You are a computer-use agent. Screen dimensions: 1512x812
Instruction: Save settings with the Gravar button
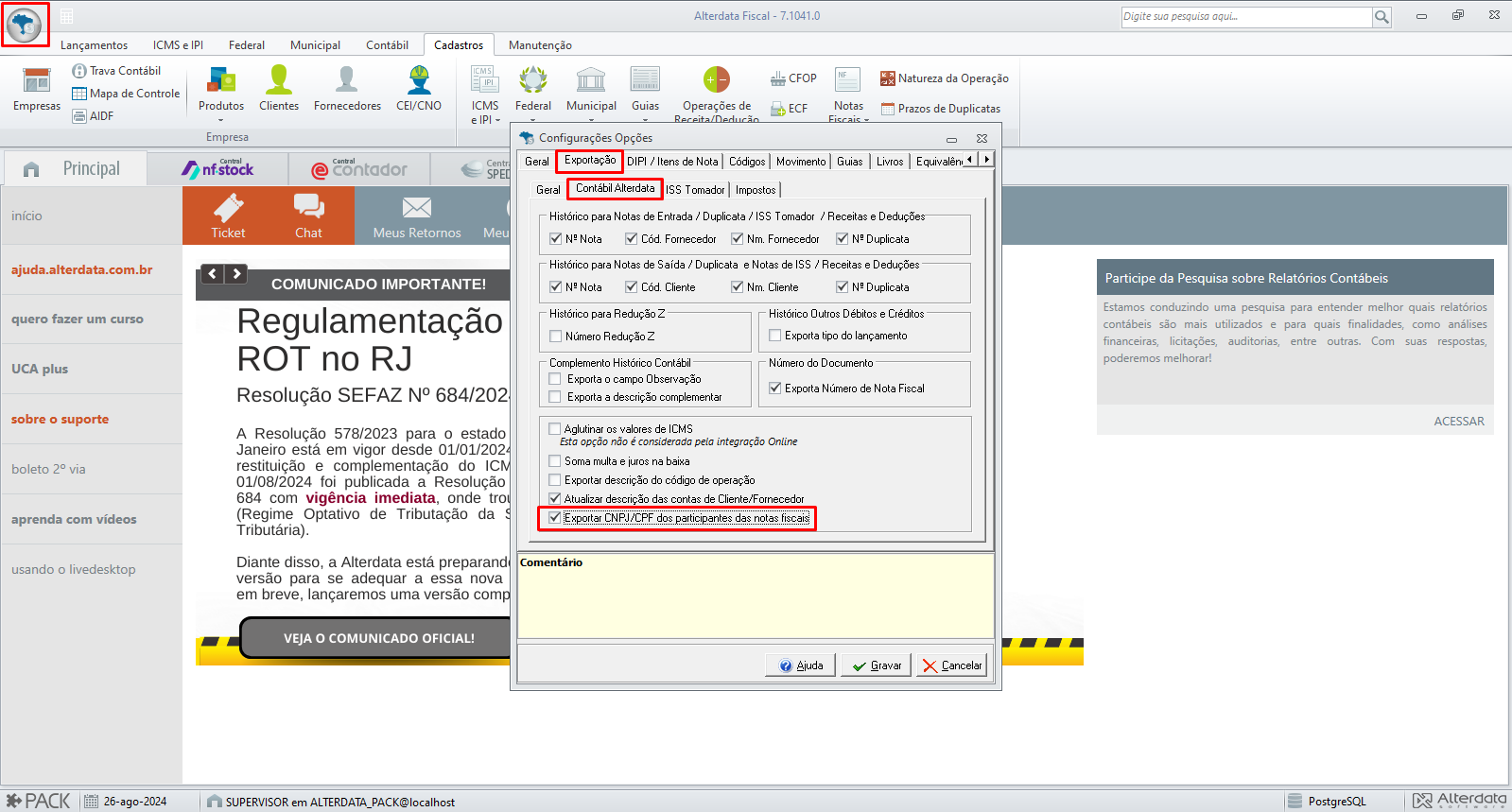point(877,665)
